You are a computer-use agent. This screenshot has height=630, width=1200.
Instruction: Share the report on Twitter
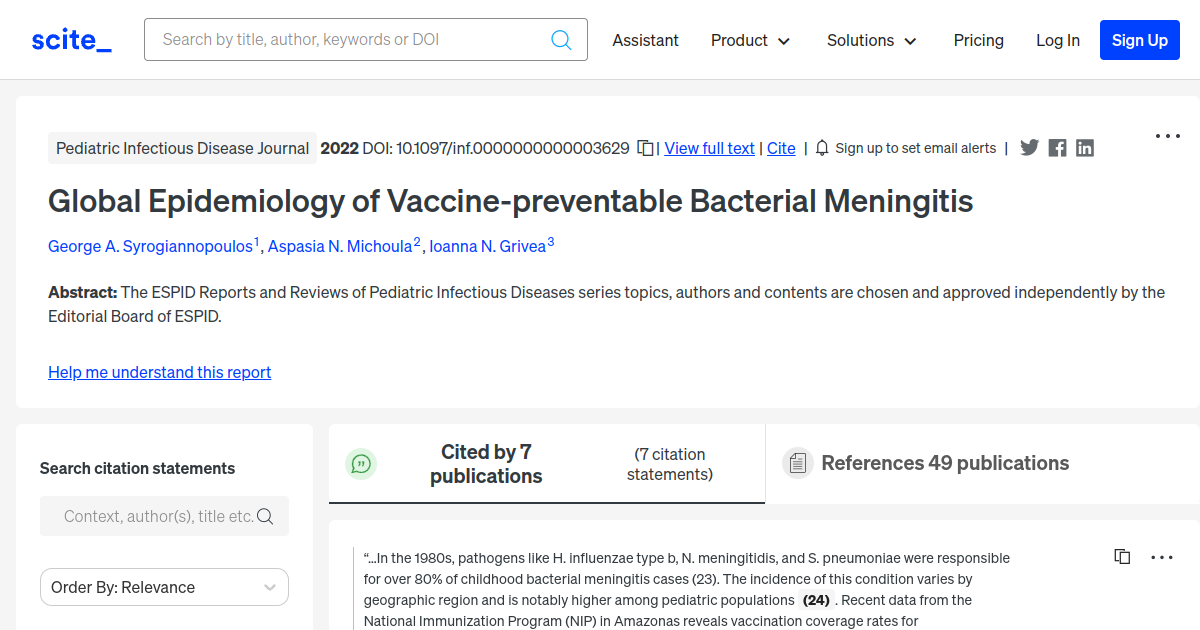coord(1029,148)
